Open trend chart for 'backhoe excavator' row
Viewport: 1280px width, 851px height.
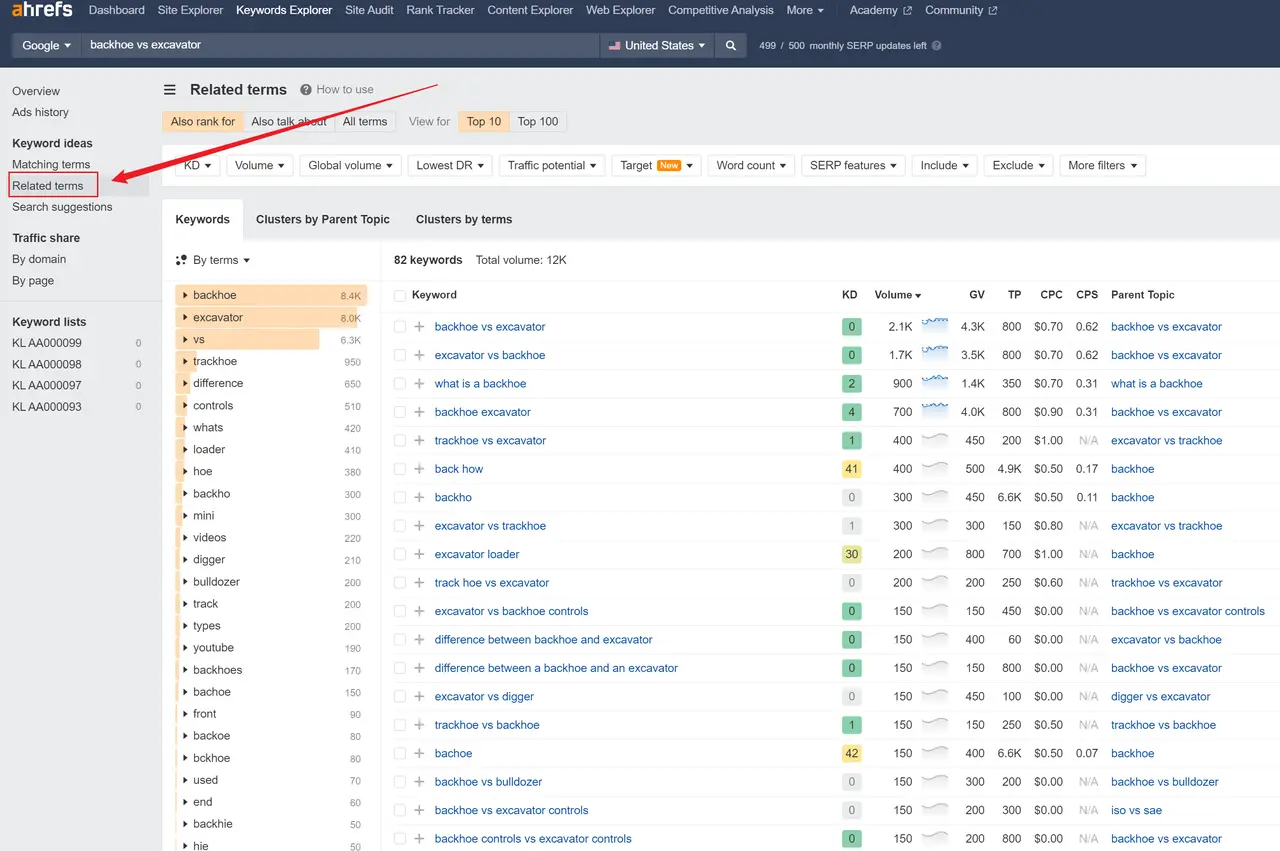[x=935, y=410]
